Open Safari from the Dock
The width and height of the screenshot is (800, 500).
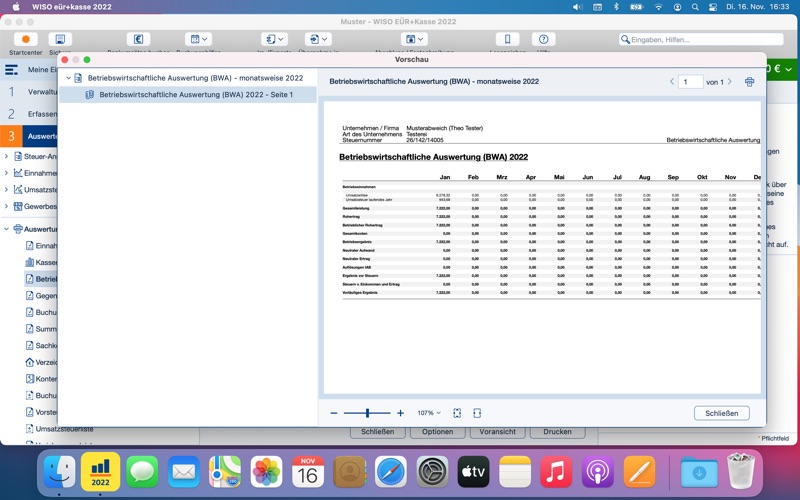tap(391, 472)
